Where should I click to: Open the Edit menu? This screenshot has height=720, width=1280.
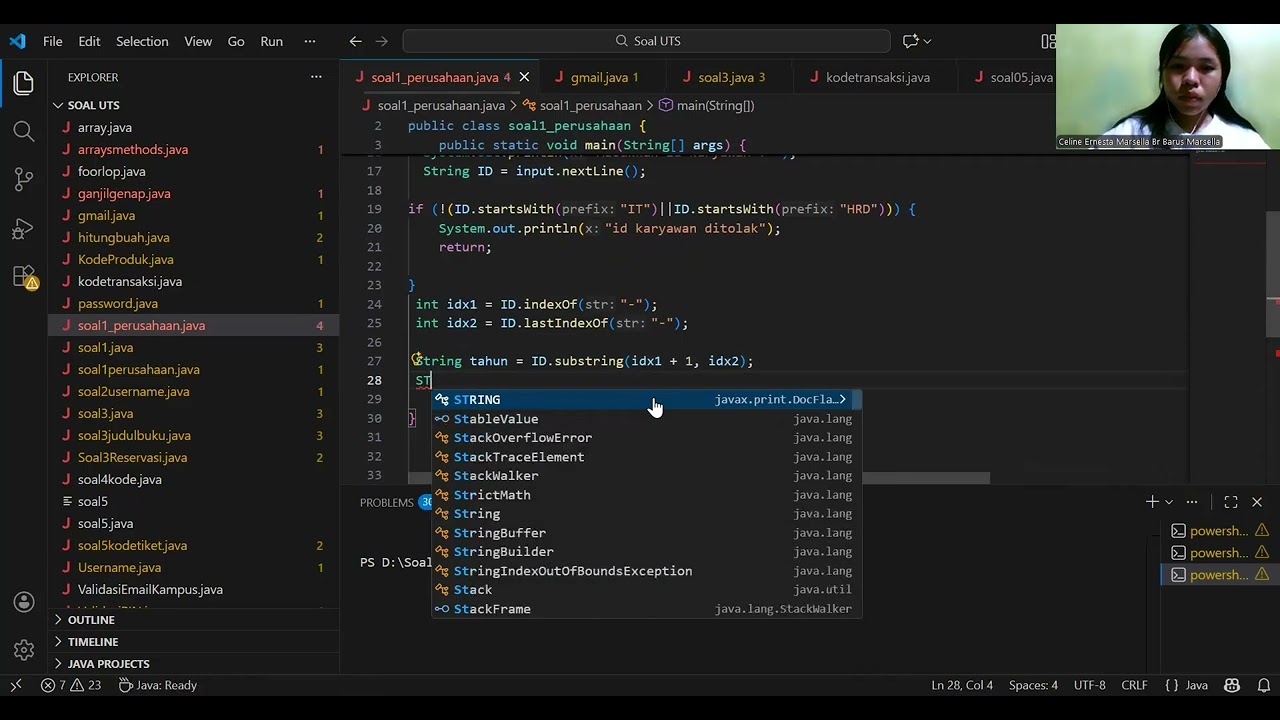(x=89, y=41)
